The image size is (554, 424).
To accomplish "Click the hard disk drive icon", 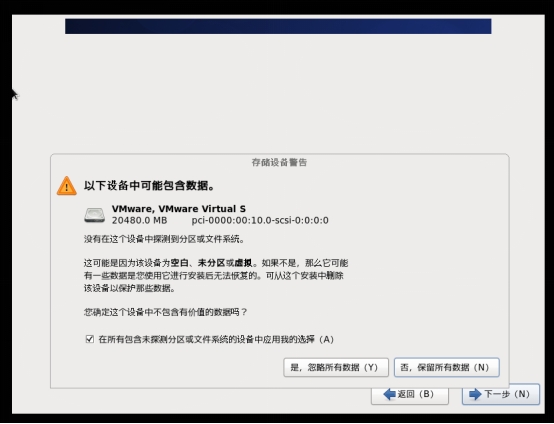I will click(94, 215).
